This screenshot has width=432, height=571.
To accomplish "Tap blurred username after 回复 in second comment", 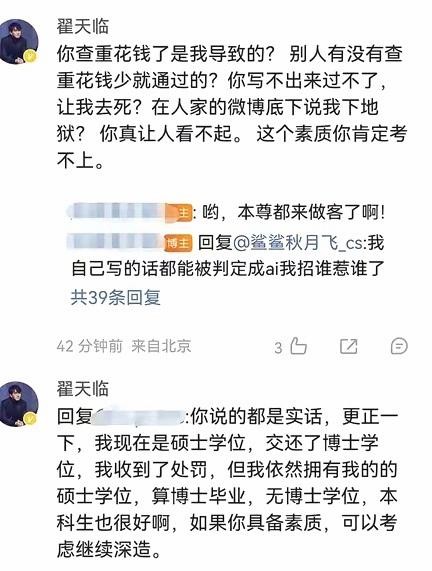I will click(139, 416).
